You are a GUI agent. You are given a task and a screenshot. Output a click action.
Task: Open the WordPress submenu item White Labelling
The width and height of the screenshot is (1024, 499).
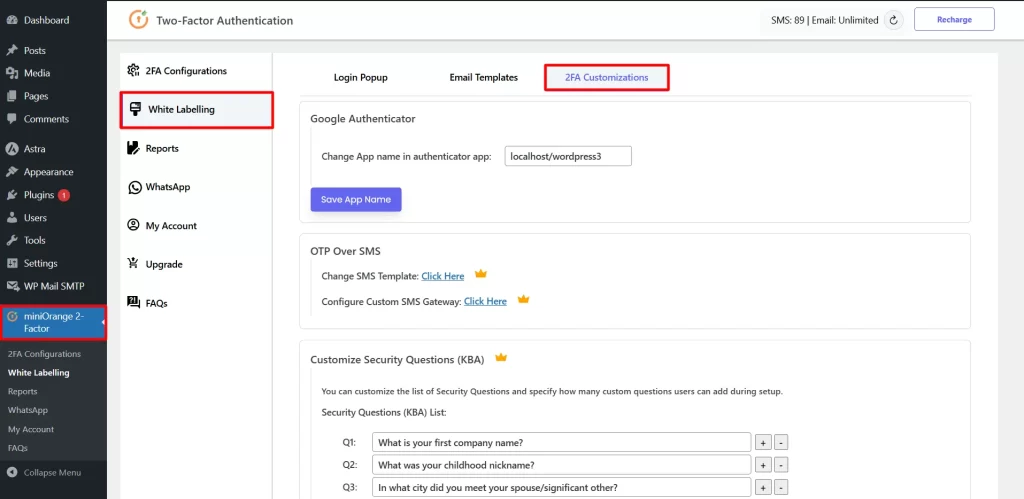39,373
